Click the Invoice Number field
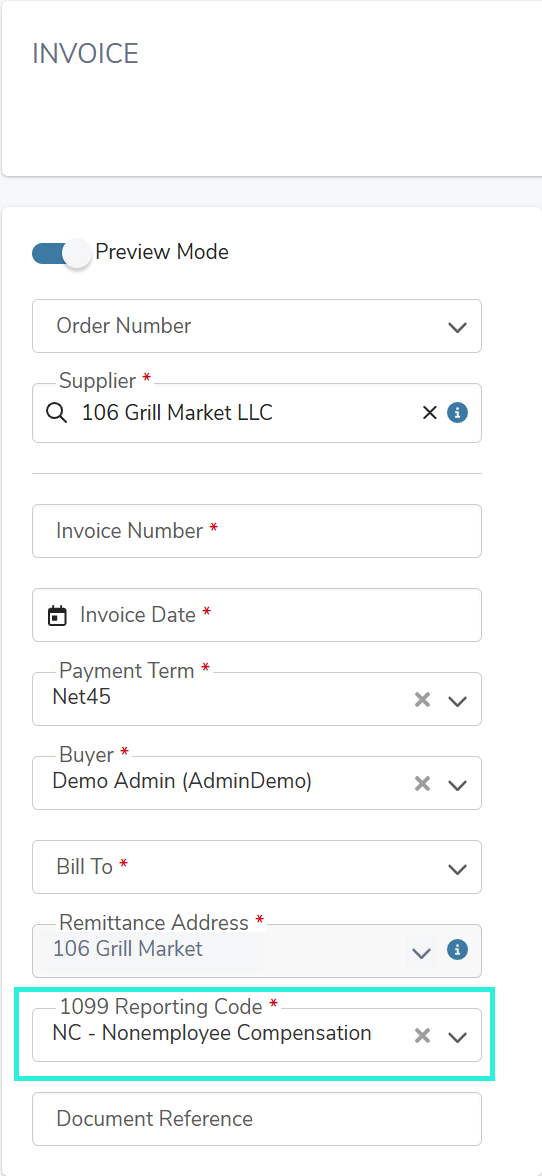Viewport: 542px width, 1176px height. point(256,531)
